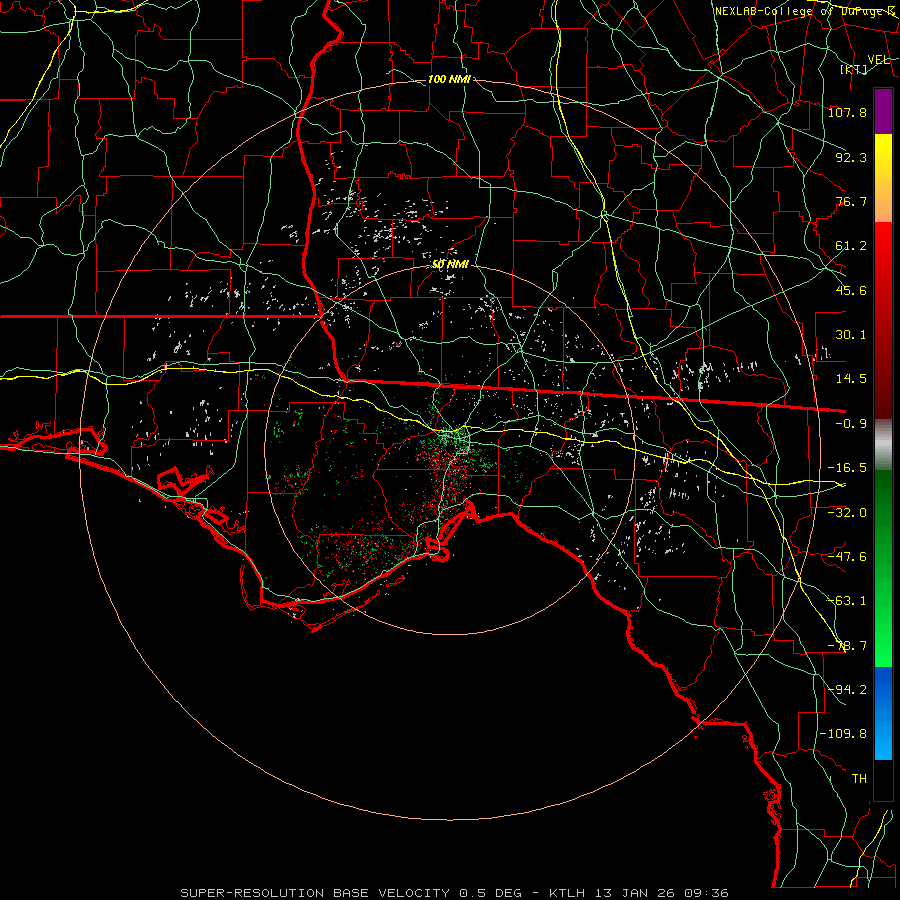Viewport: 900px width, 900px height.
Task: Click the VEL legend title
Action: tap(878, 60)
